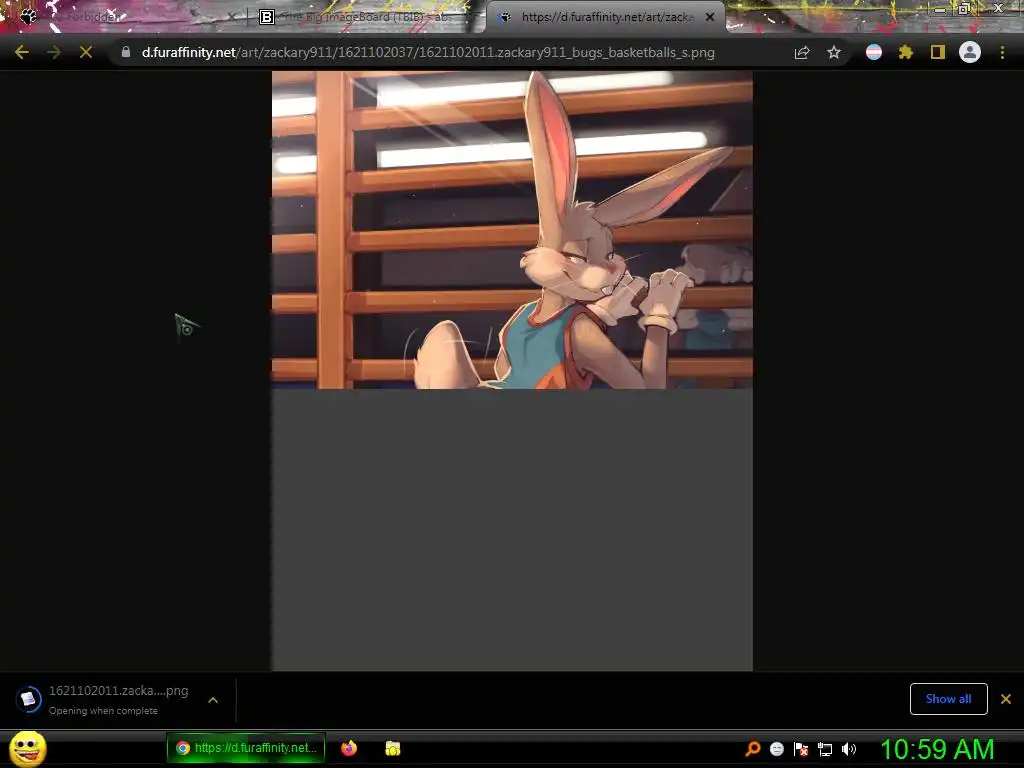Share this page using the share icon

(802, 52)
